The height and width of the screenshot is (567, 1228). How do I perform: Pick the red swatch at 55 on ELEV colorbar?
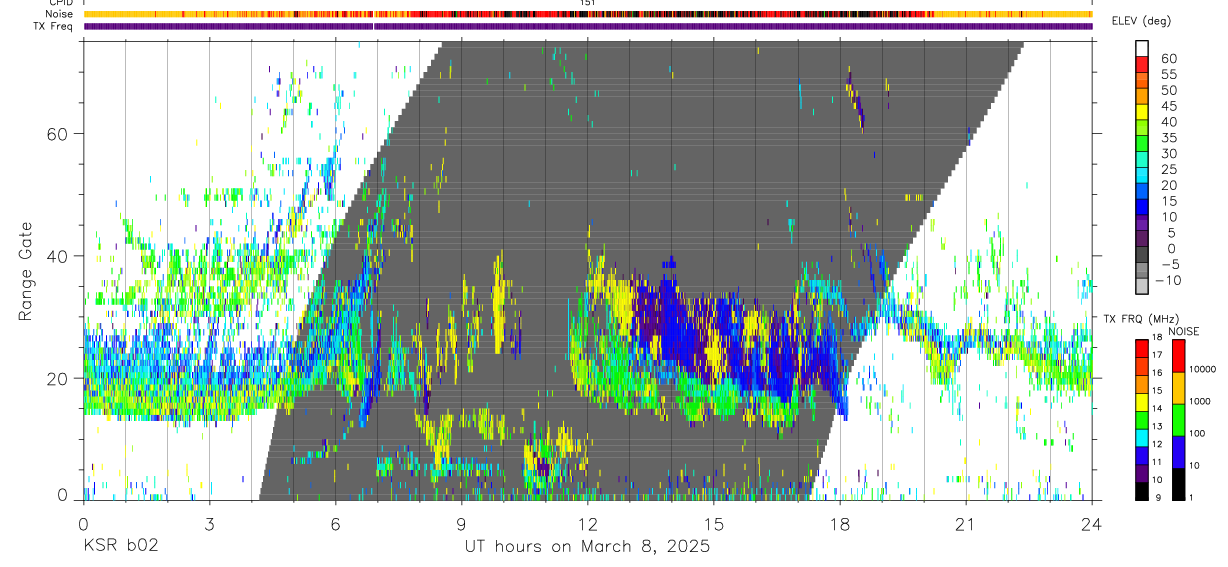click(x=1142, y=65)
